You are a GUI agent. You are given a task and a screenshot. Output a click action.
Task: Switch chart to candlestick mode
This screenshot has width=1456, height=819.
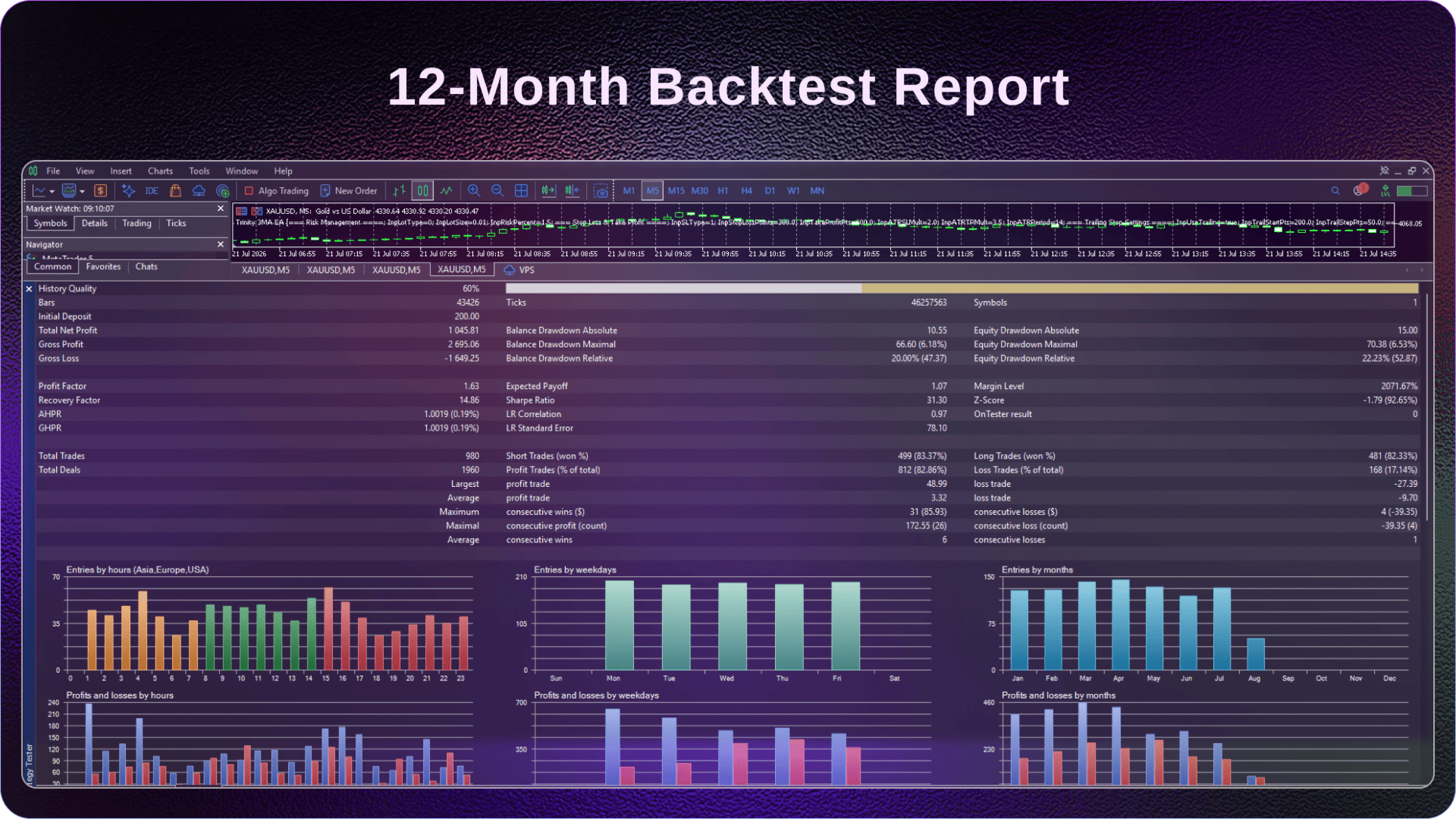click(423, 191)
